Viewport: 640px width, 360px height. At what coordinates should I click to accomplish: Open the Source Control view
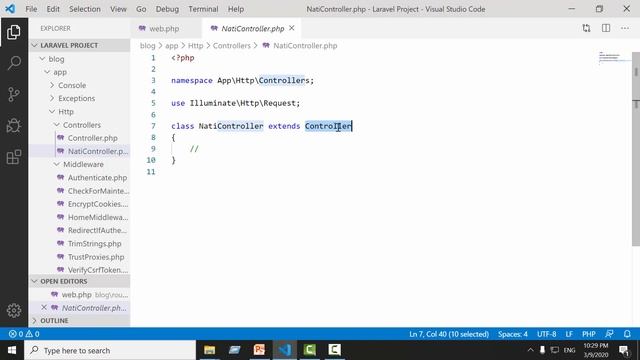pos(14,94)
